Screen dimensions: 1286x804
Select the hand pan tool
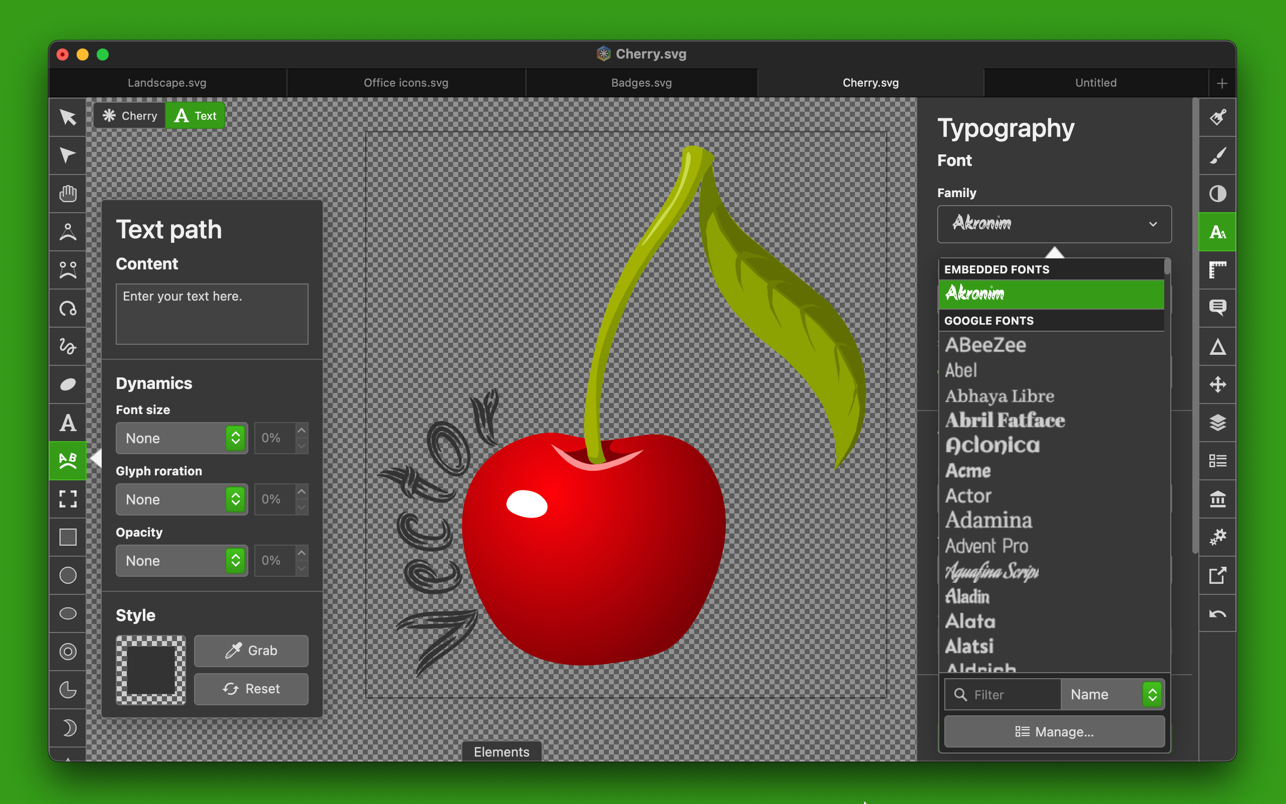pos(68,194)
